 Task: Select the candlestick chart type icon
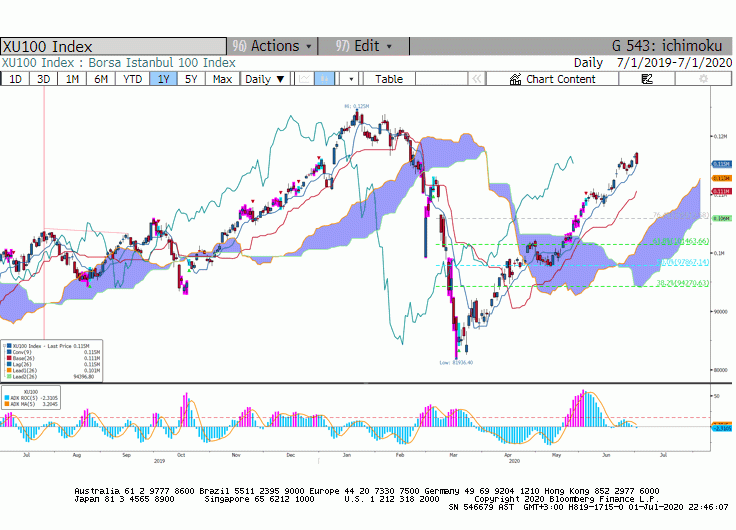point(324,79)
